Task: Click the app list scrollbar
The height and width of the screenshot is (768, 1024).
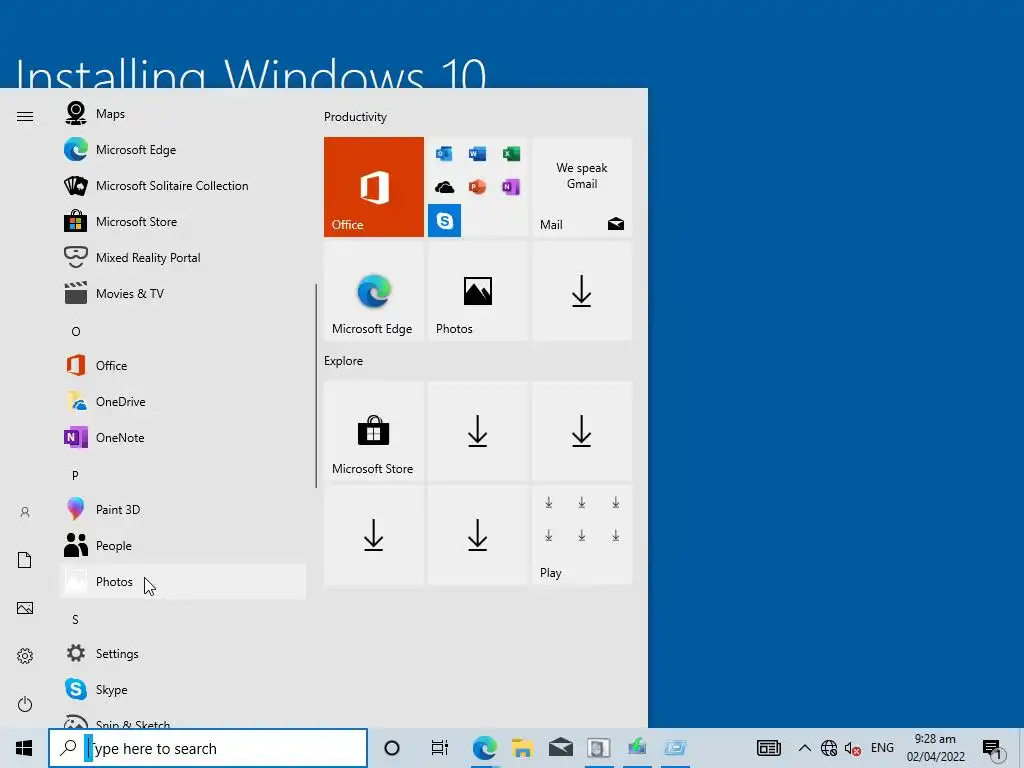Action: 316,385
